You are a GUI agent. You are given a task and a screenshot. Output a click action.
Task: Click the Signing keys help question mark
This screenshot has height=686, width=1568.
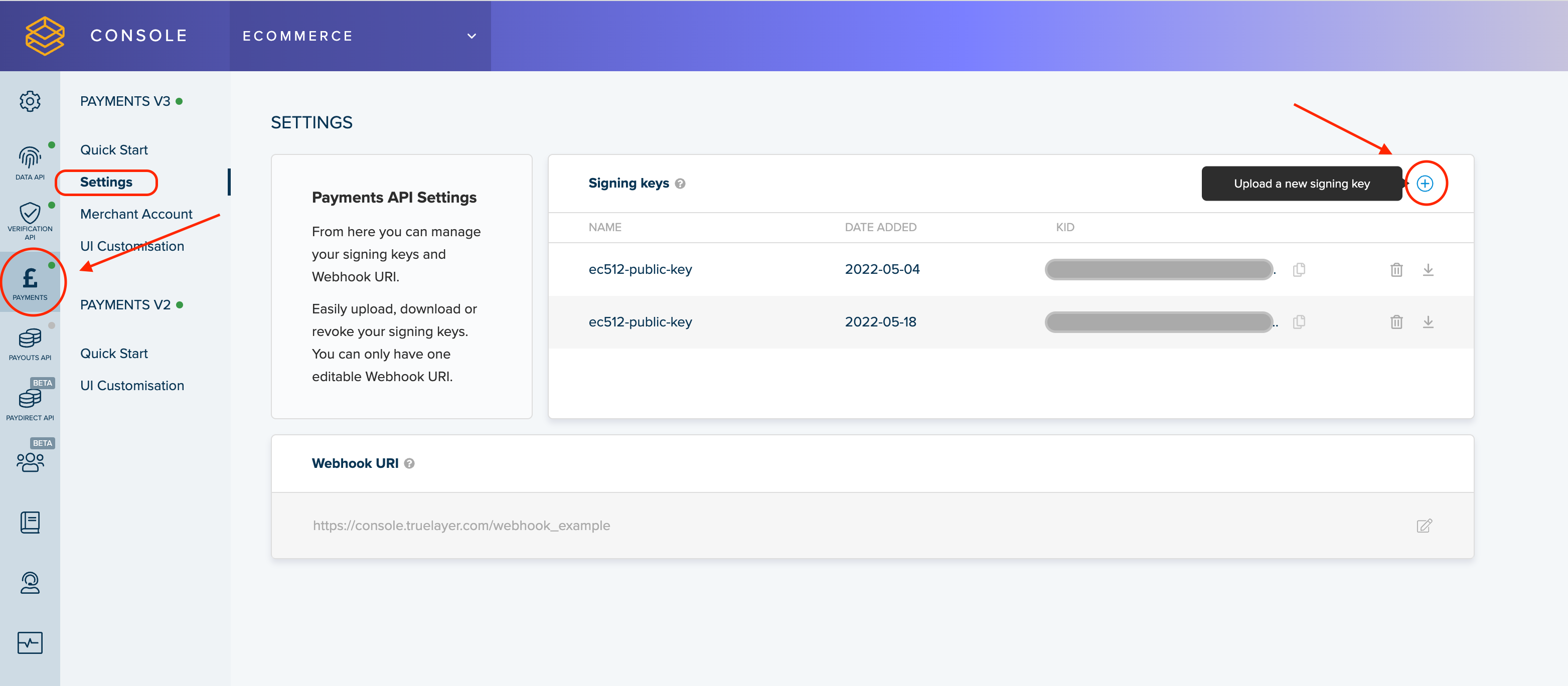[681, 183]
